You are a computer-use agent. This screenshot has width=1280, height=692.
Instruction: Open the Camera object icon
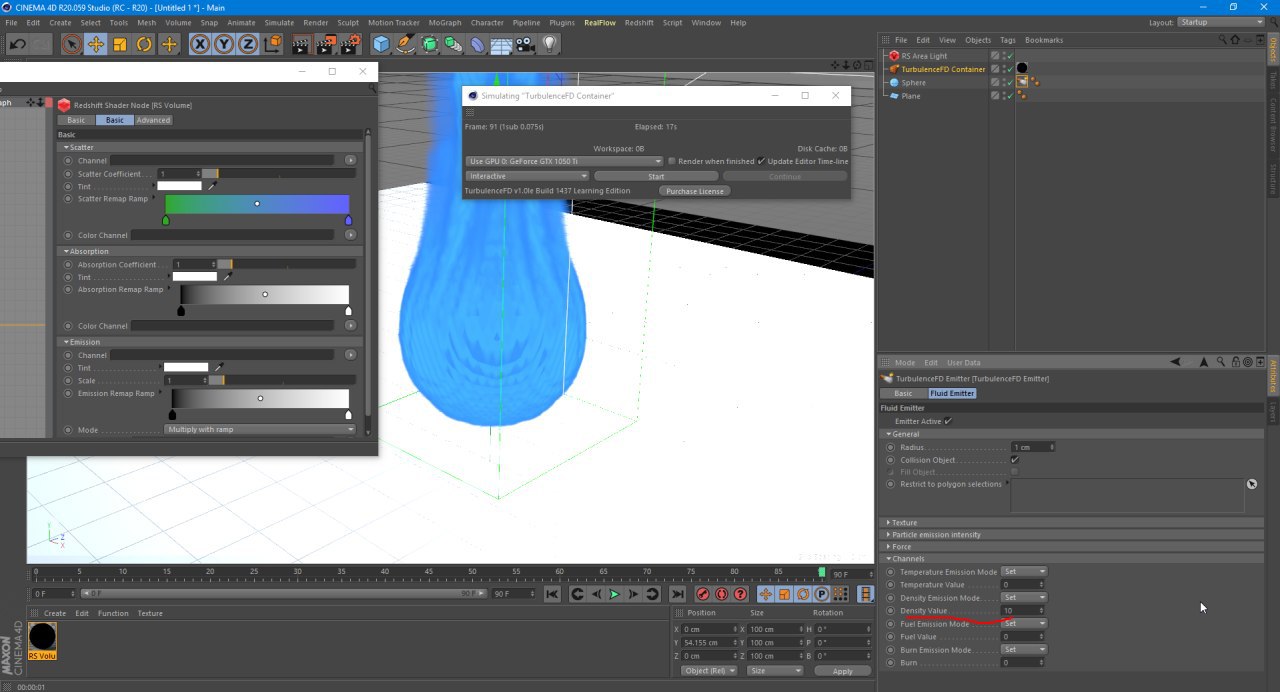click(525, 44)
